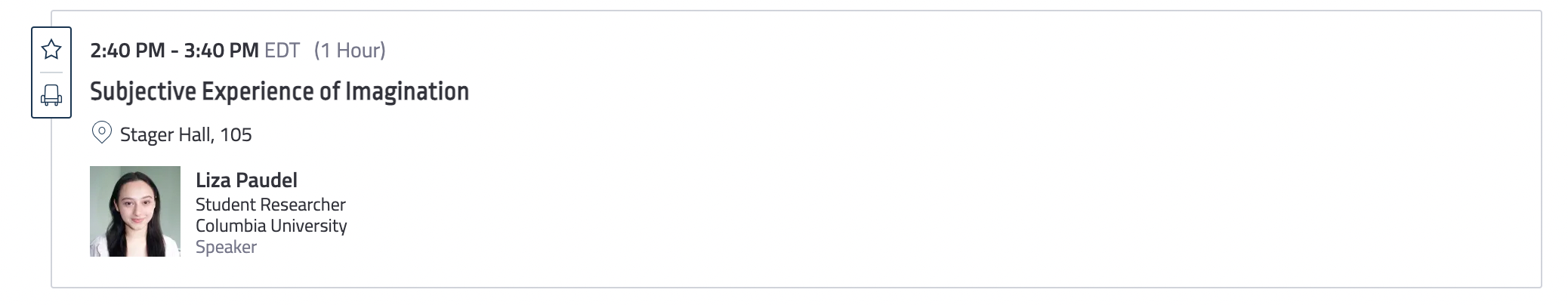Favorite the session with the star icon

pos(51,50)
